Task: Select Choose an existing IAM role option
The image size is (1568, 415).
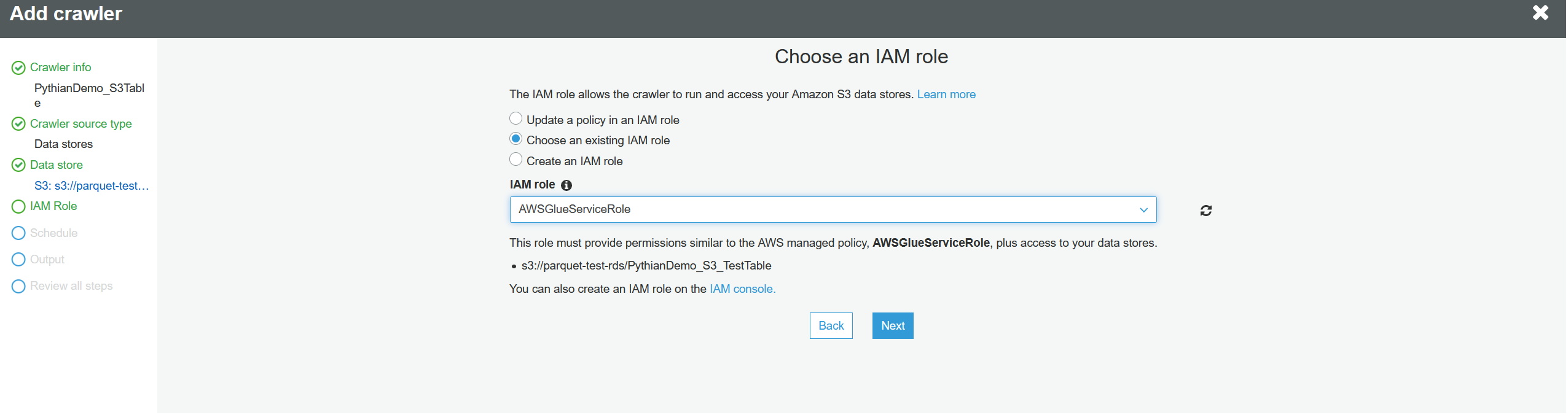Action: [516, 139]
